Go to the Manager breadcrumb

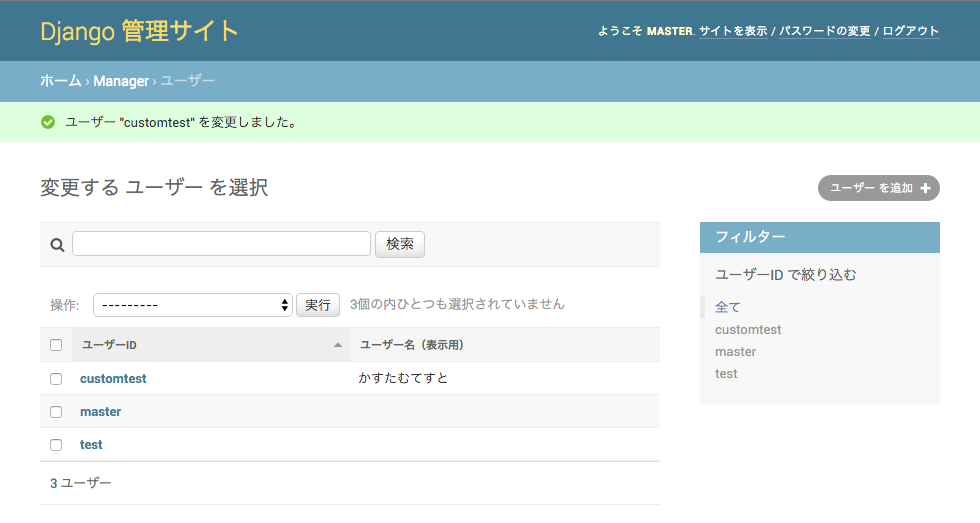coord(121,81)
